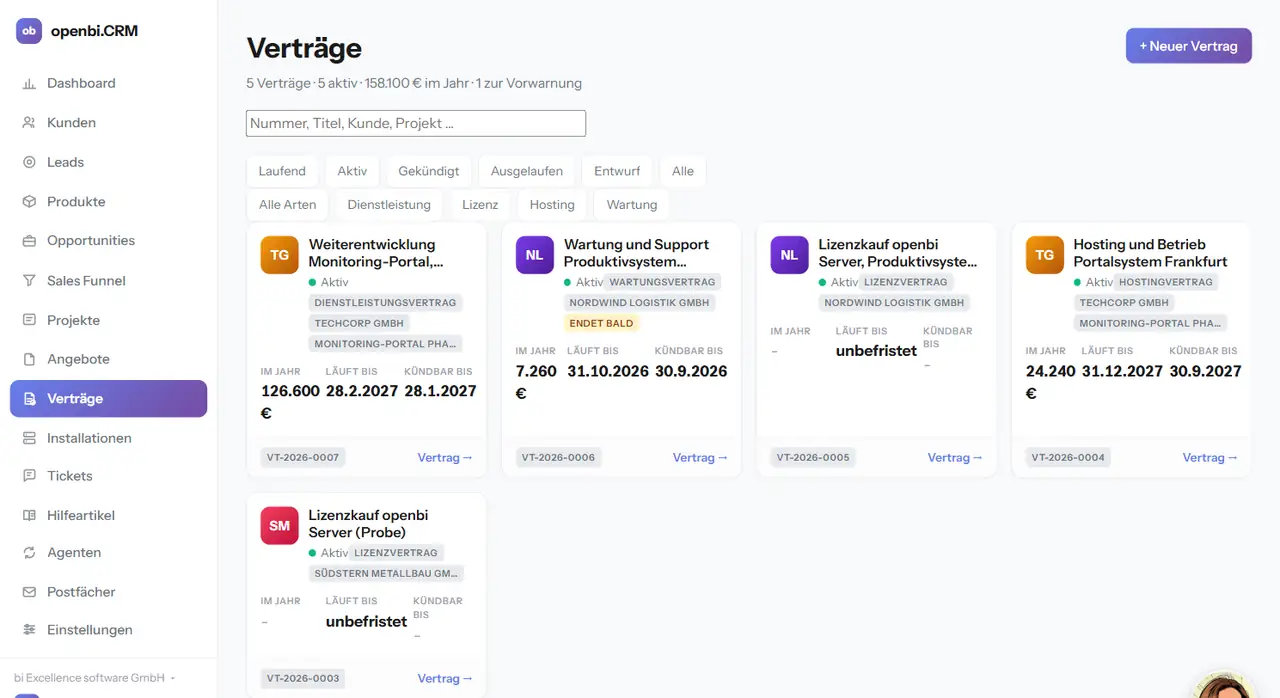This screenshot has height=698, width=1280.
Task: Click the Angebote document icon
Action: click(29, 359)
